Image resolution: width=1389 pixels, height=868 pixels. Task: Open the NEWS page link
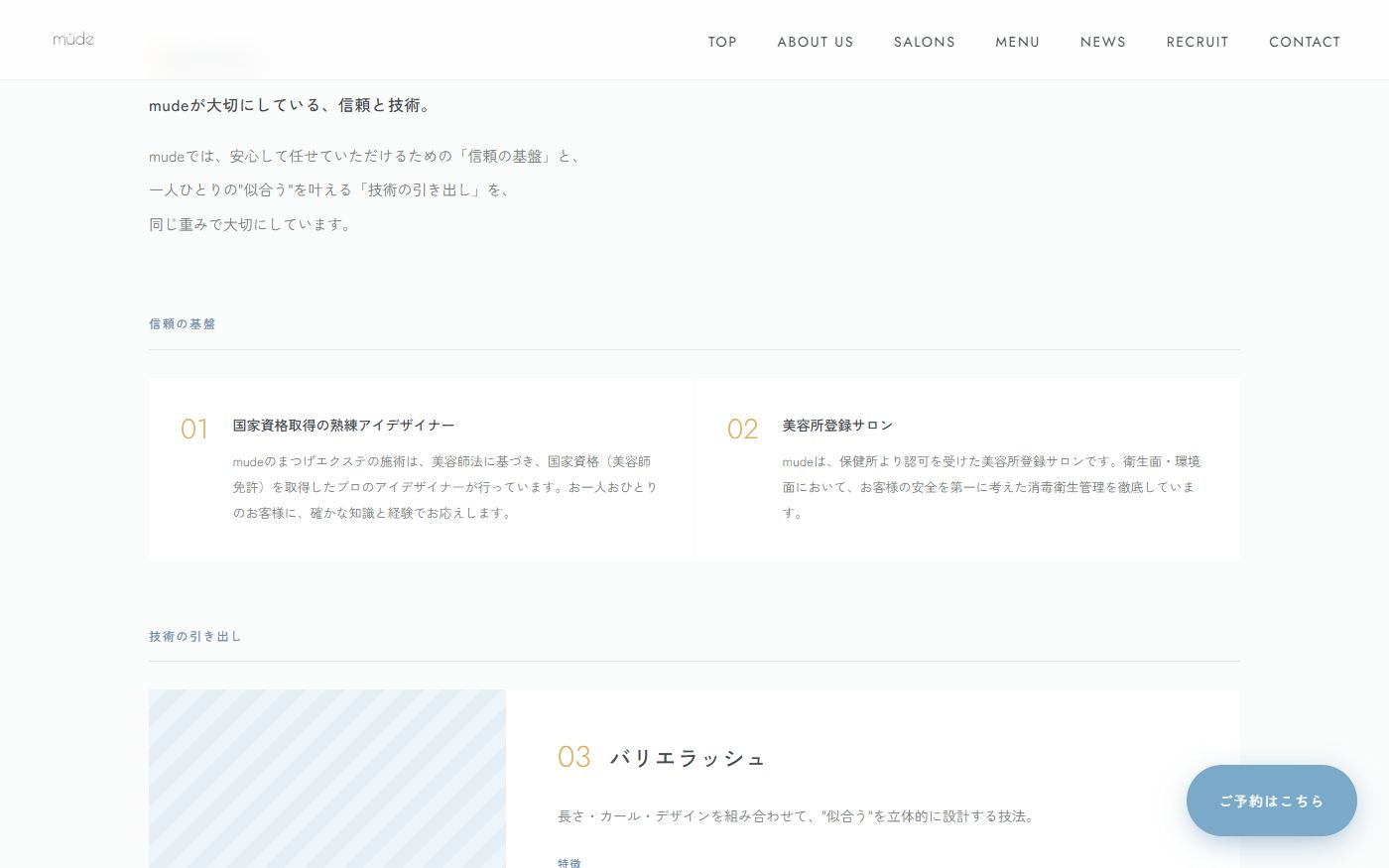tap(1103, 42)
